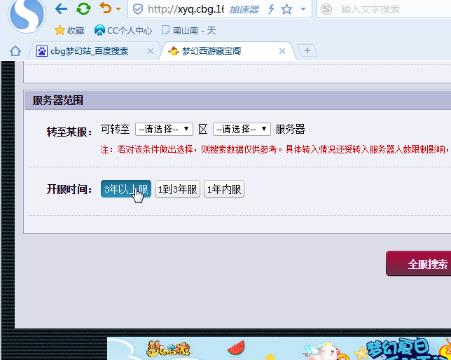Image resolution: width=451 pixels, height=360 pixels.
Task: Click the orange undo-close arrow icon
Action: [105, 8]
